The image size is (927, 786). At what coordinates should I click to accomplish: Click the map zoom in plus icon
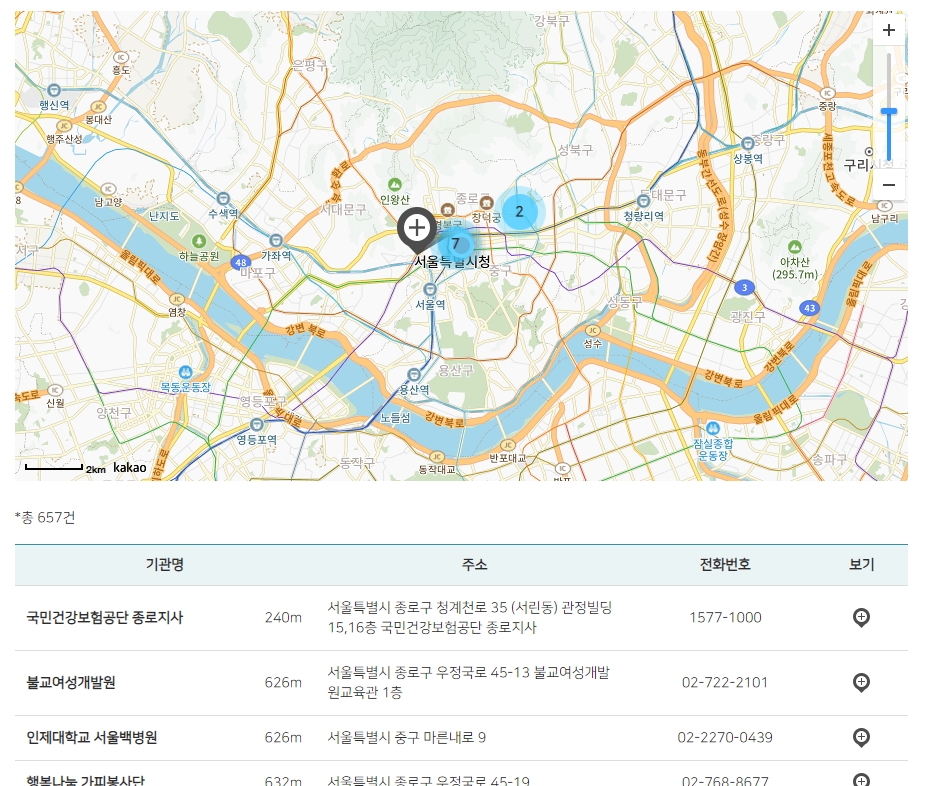888,30
